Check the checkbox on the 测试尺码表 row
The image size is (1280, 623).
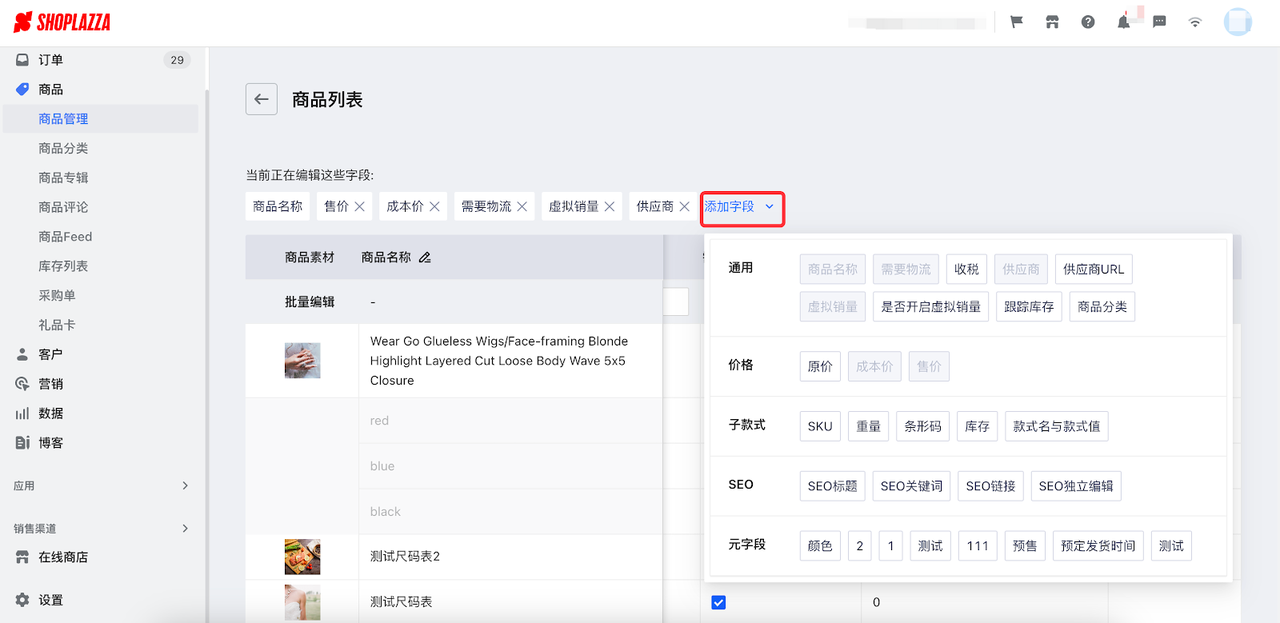[718, 601]
